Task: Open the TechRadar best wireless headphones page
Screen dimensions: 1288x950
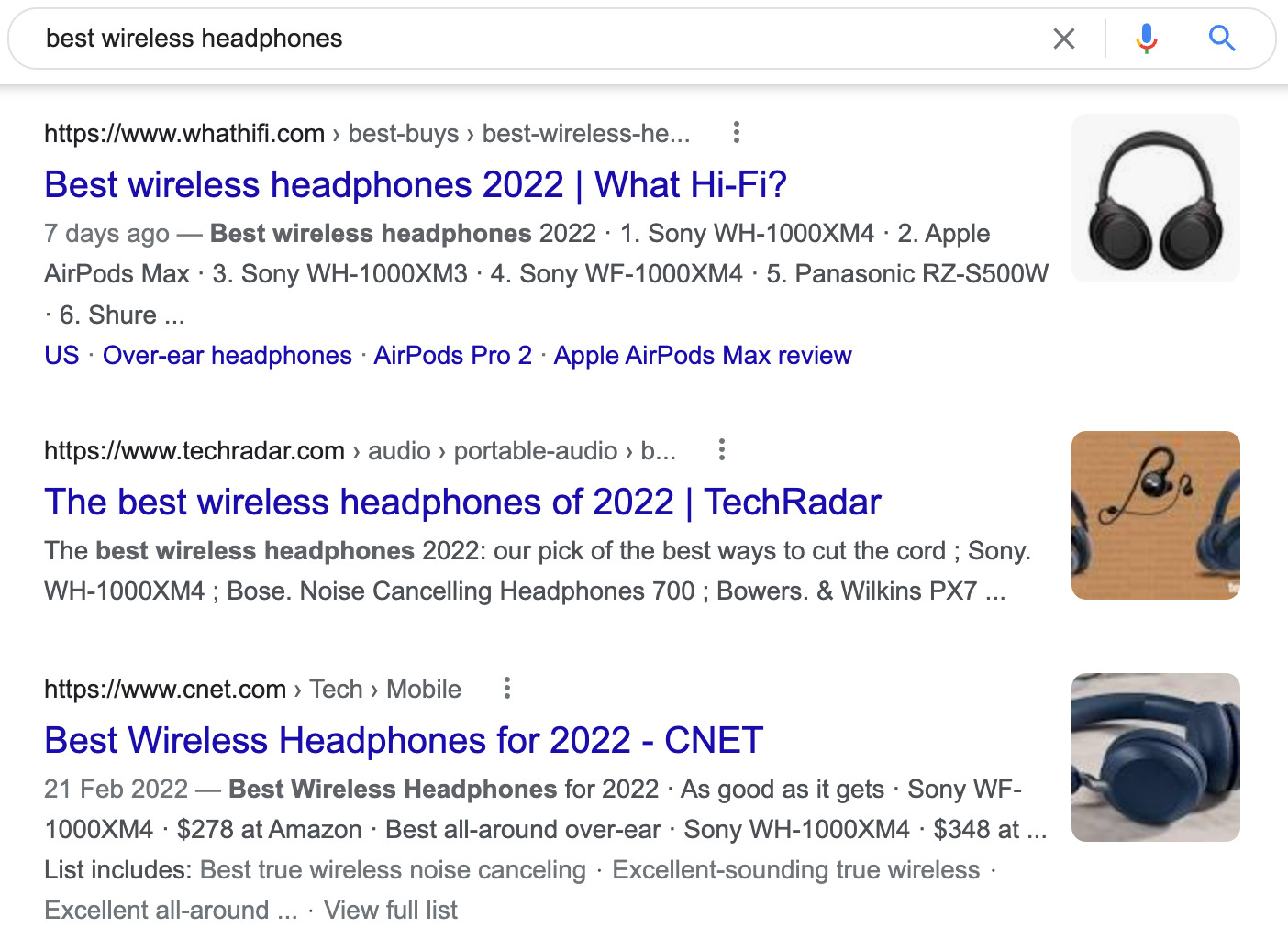Action: pos(461,502)
